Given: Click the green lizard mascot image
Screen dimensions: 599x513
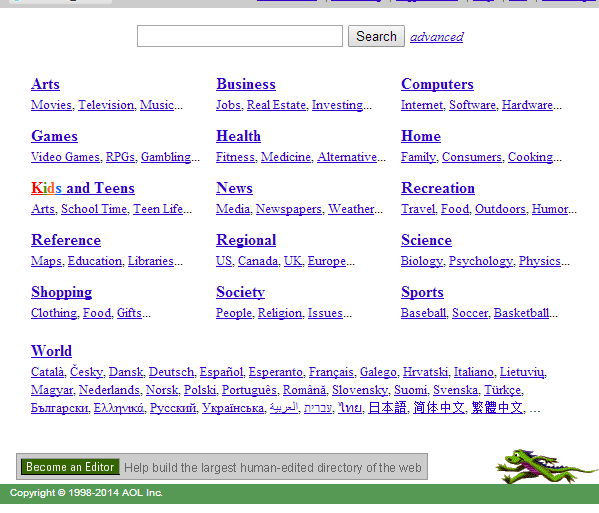Looking at the screenshot, I should [546, 466].
